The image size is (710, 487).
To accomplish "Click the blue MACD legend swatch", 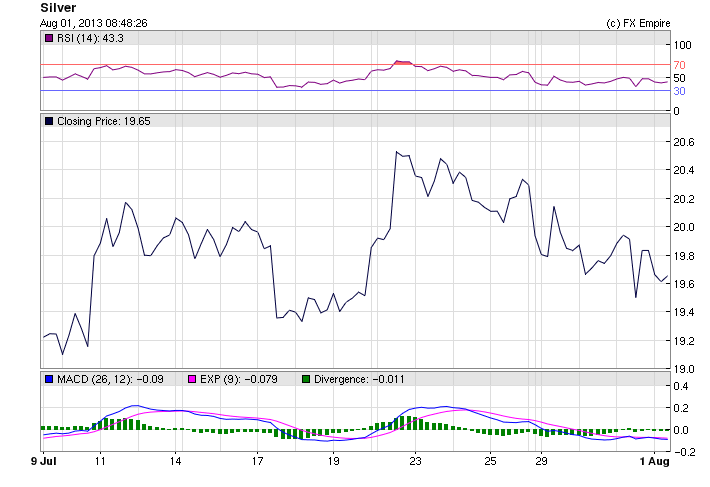I will tap(49, 379).
